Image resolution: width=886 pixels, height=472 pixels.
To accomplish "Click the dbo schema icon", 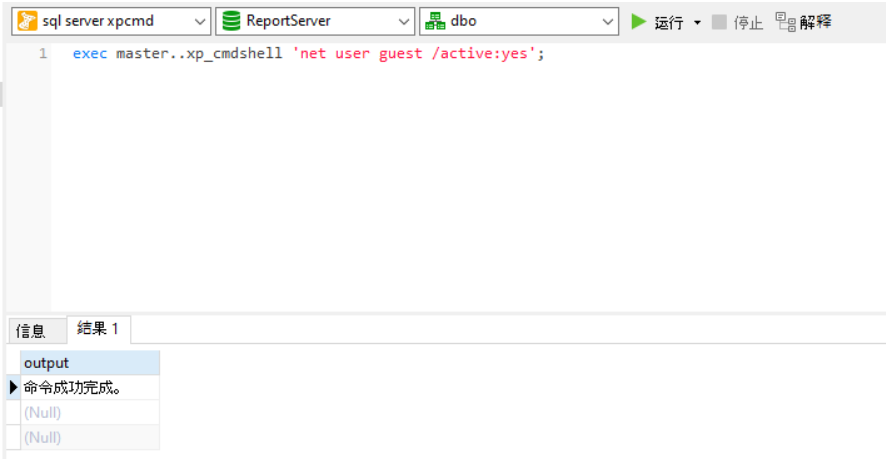I will click(435, 21).
